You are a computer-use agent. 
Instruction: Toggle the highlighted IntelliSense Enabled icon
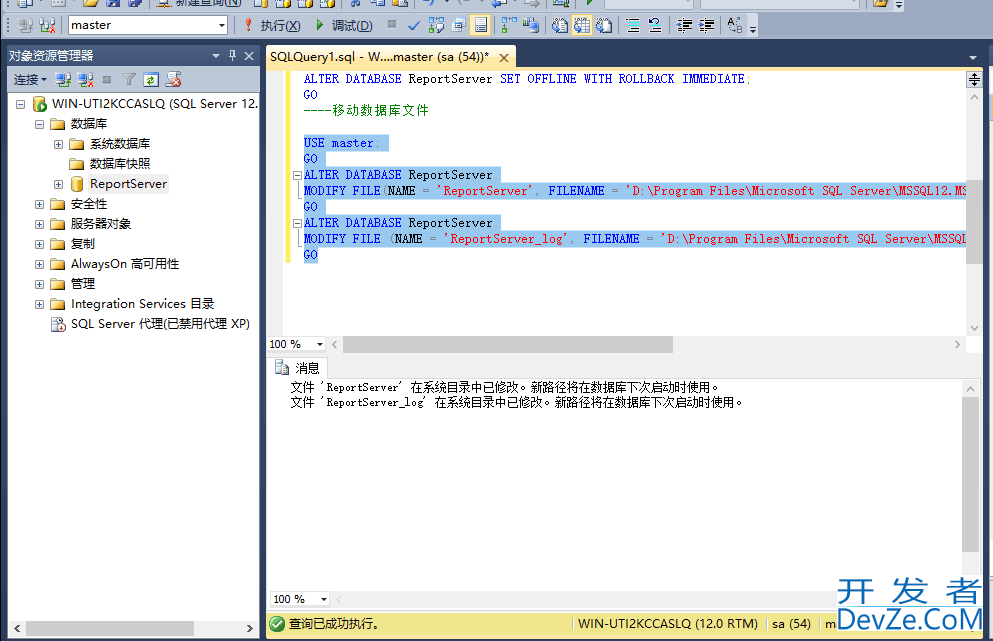coord(481,25)
